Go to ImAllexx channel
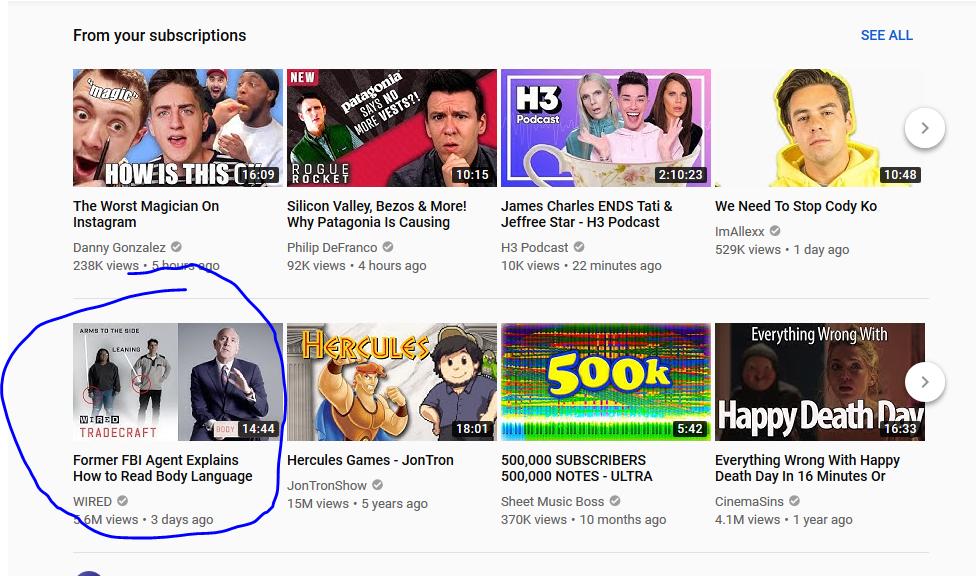976x576 pixels. pyautogui.click(x=739, y=231)
